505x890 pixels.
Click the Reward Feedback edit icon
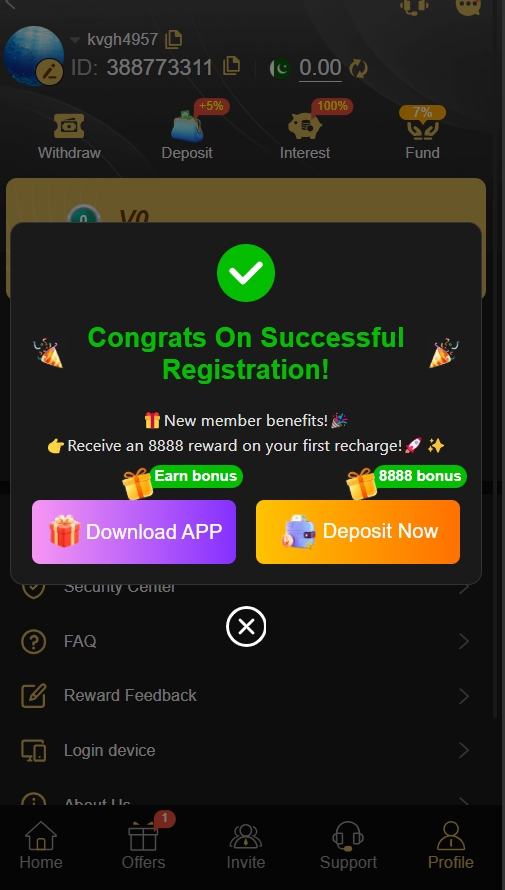[x=33, y=696]
